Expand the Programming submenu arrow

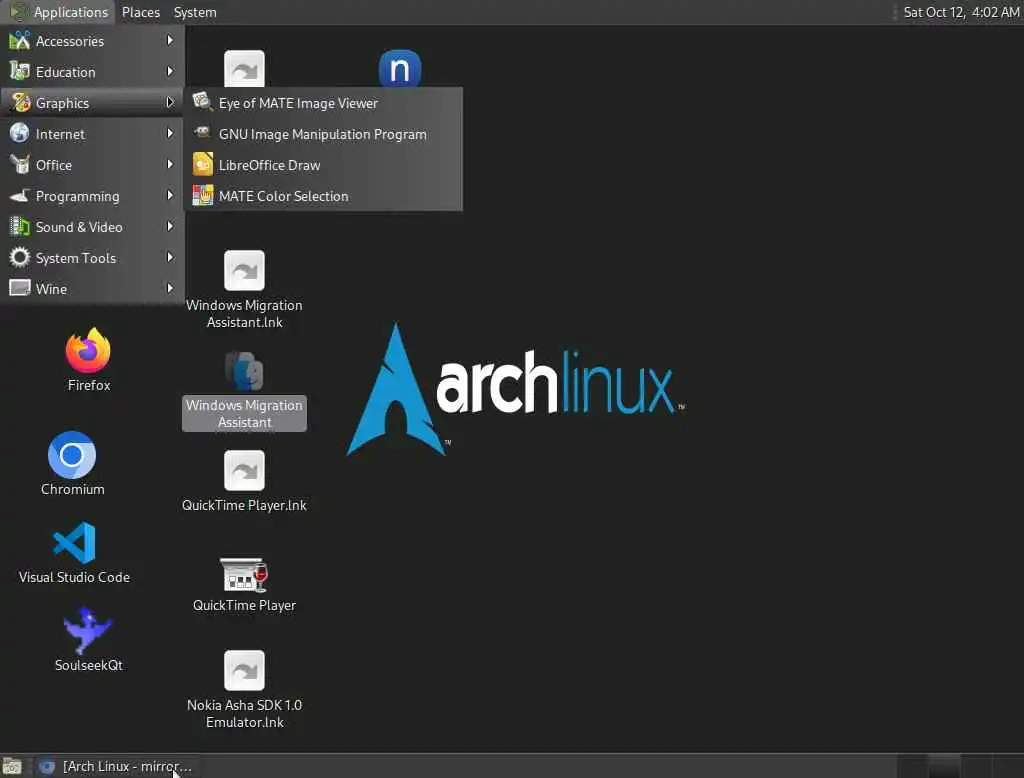click(x=170, y=195)
